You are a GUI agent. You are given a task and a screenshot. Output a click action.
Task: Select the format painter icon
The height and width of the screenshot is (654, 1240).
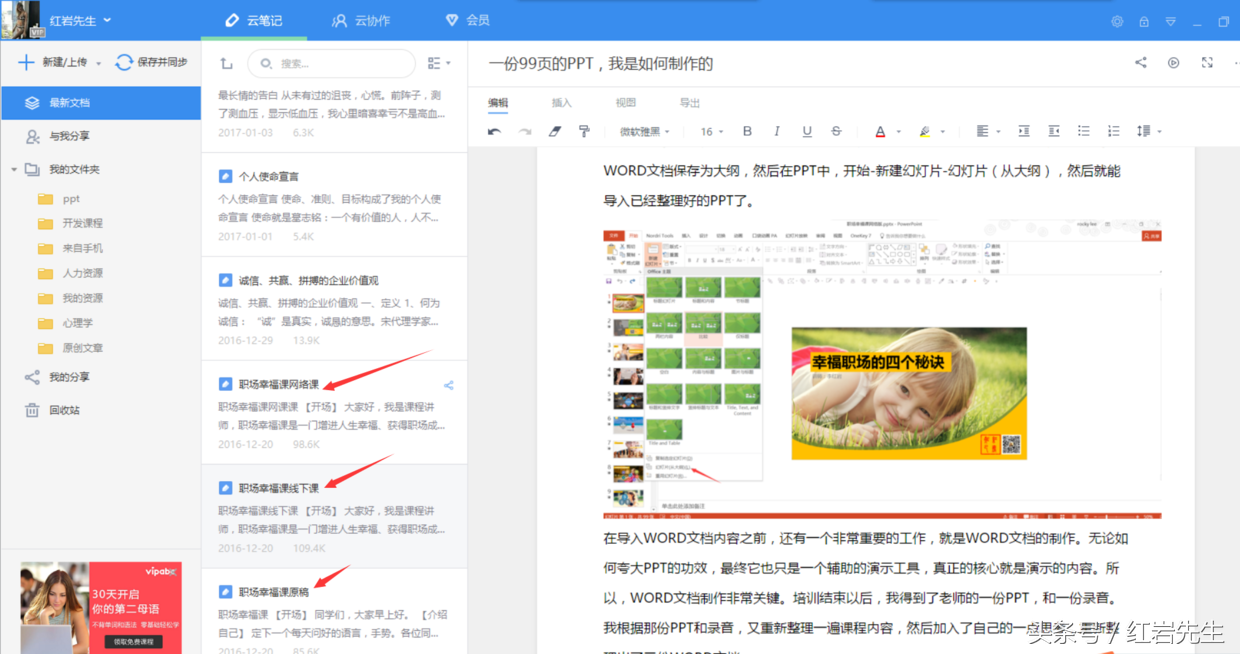point(585,131)
